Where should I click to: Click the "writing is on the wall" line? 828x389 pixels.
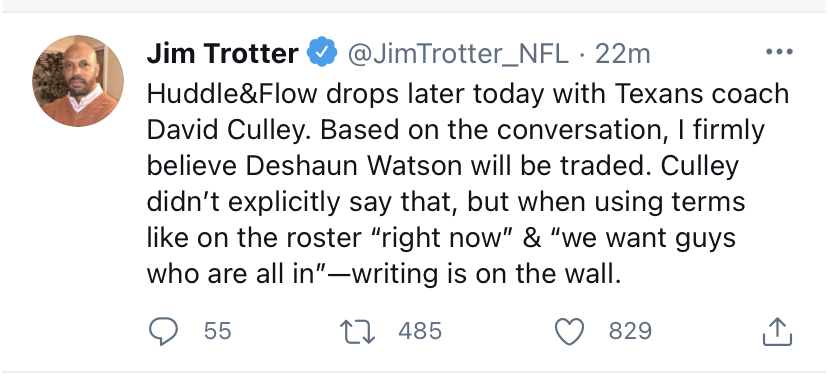pos(486,274)
